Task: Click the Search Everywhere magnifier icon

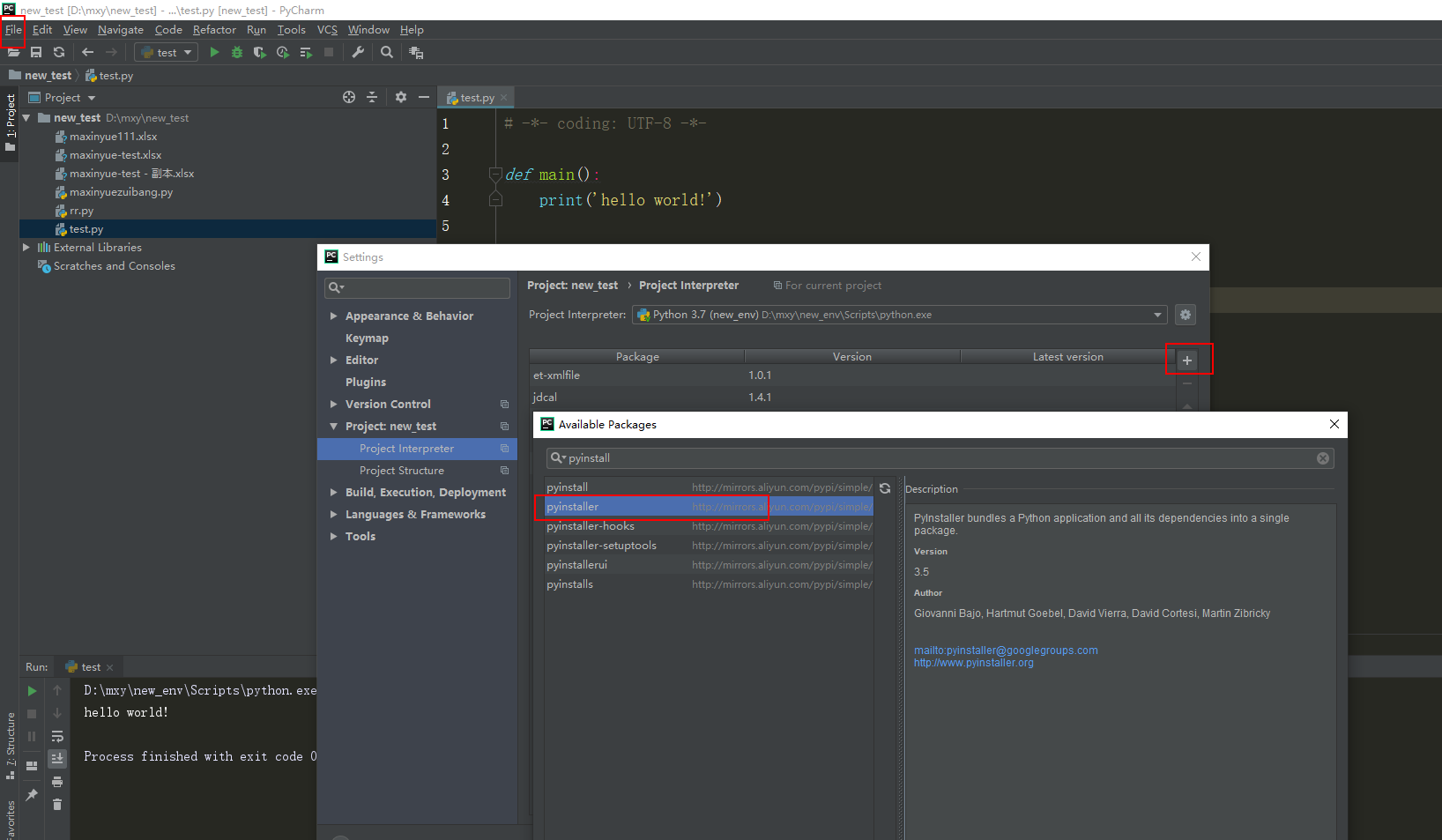Action: pyautogui.click(x=387, y=53)
